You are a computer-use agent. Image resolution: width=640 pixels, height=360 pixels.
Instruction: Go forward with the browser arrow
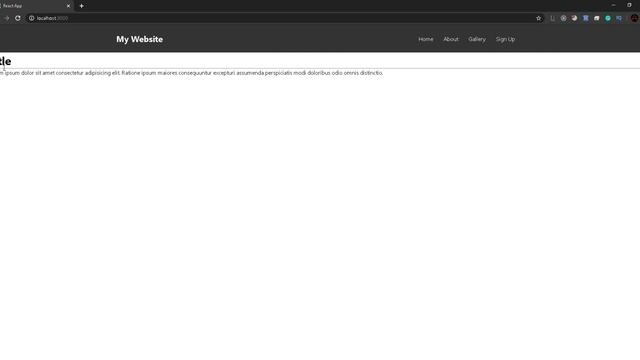6,18
